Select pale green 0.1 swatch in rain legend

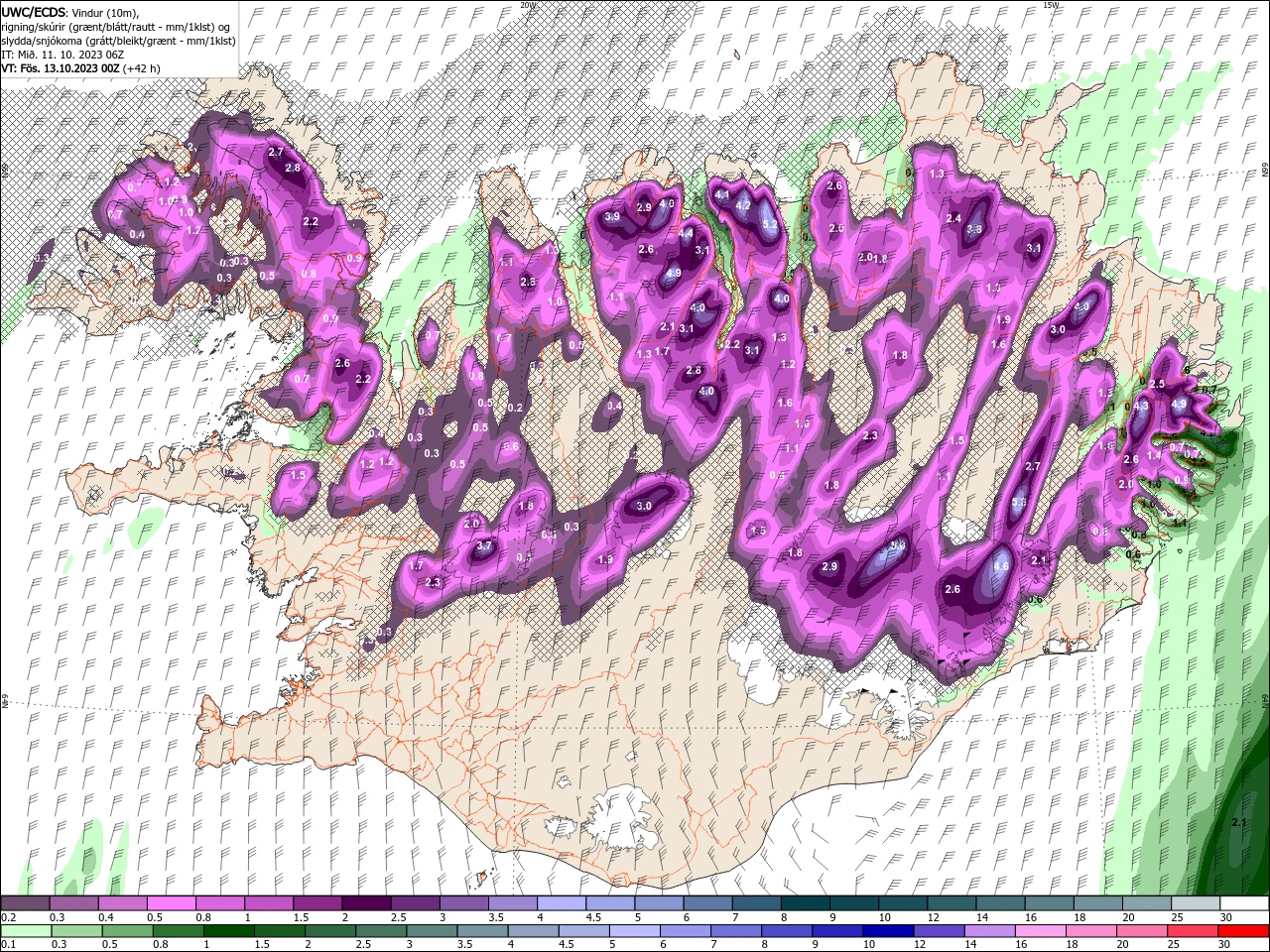click(x=26, y=930)
